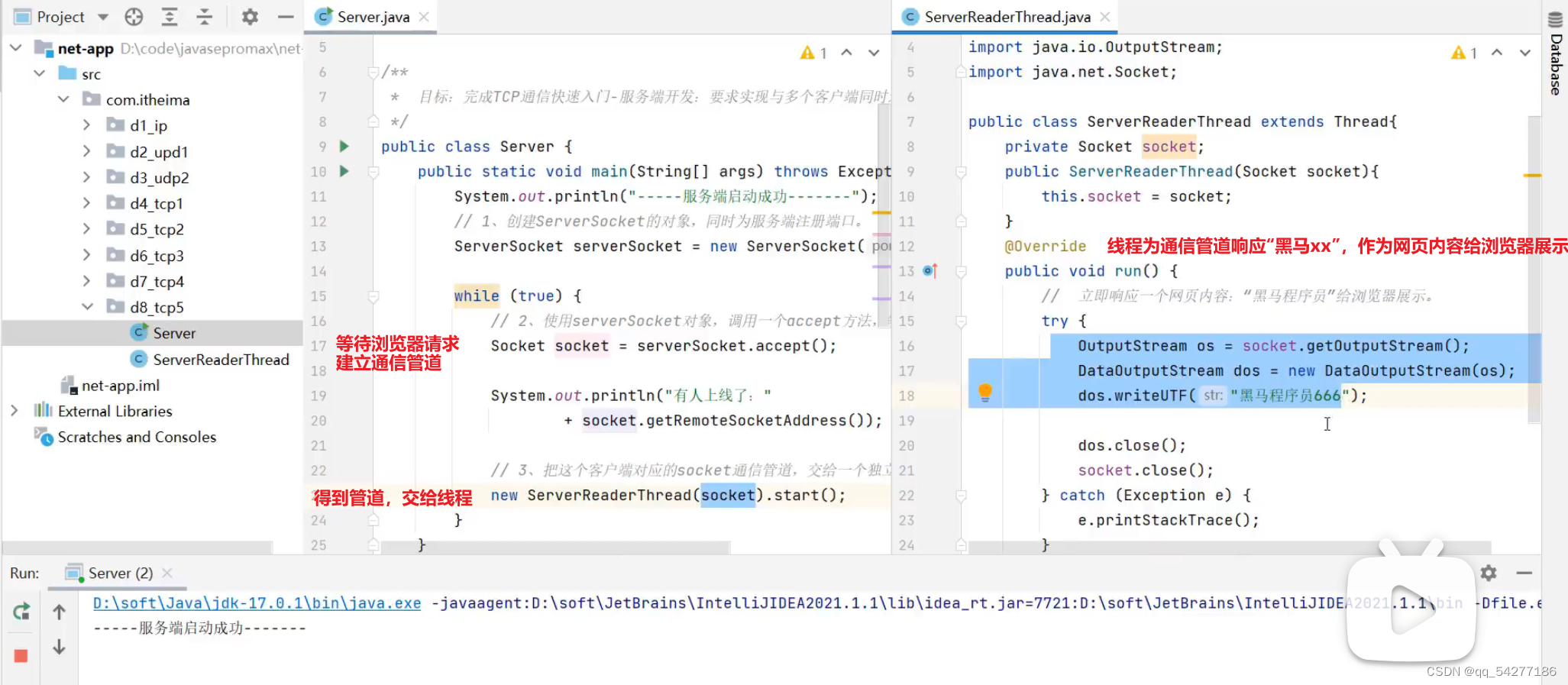This screenshot has width=1568, height=685.
Task: Click the Project panel horizontal scrollbar
Action: click(x=137, y=548)
